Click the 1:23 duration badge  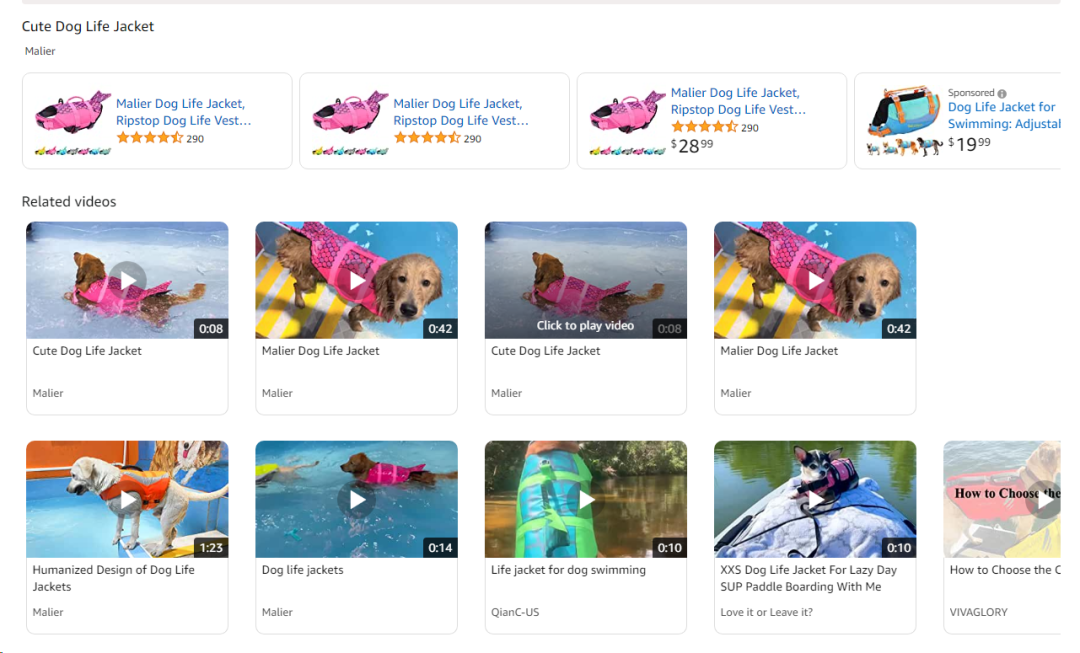211,548
